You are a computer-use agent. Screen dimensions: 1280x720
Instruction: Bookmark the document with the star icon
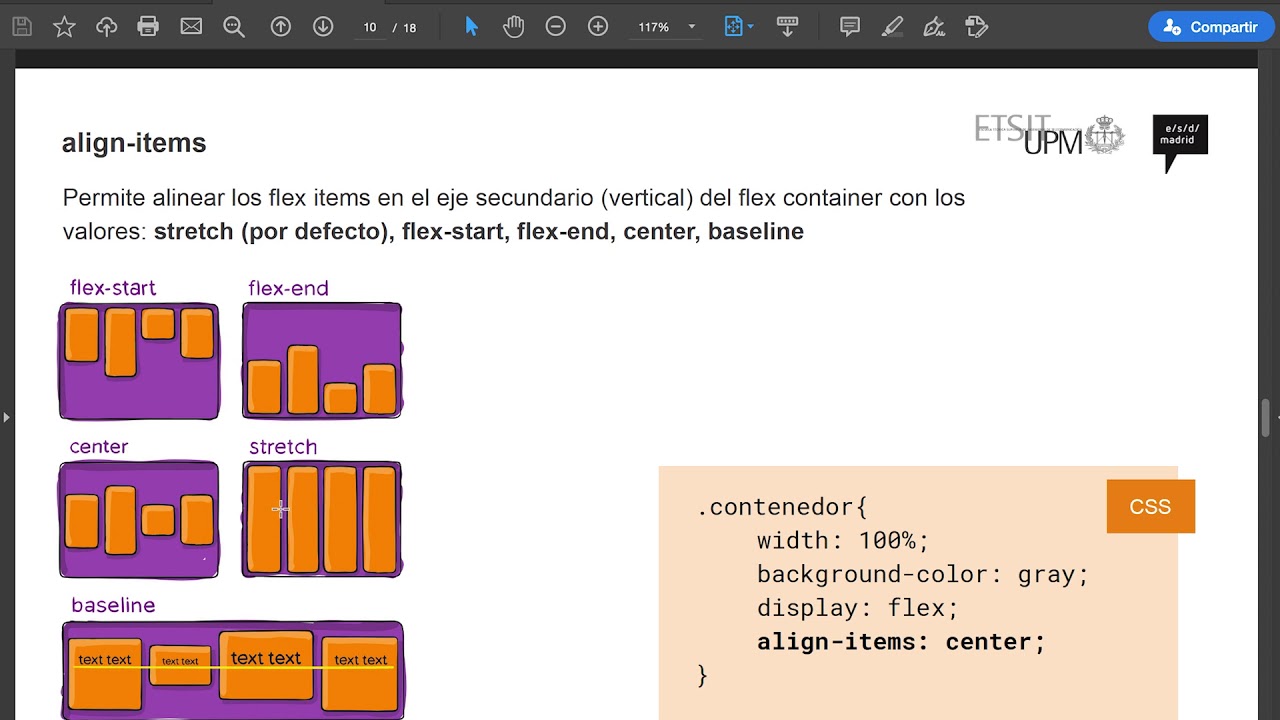click(x=64, y=27)
